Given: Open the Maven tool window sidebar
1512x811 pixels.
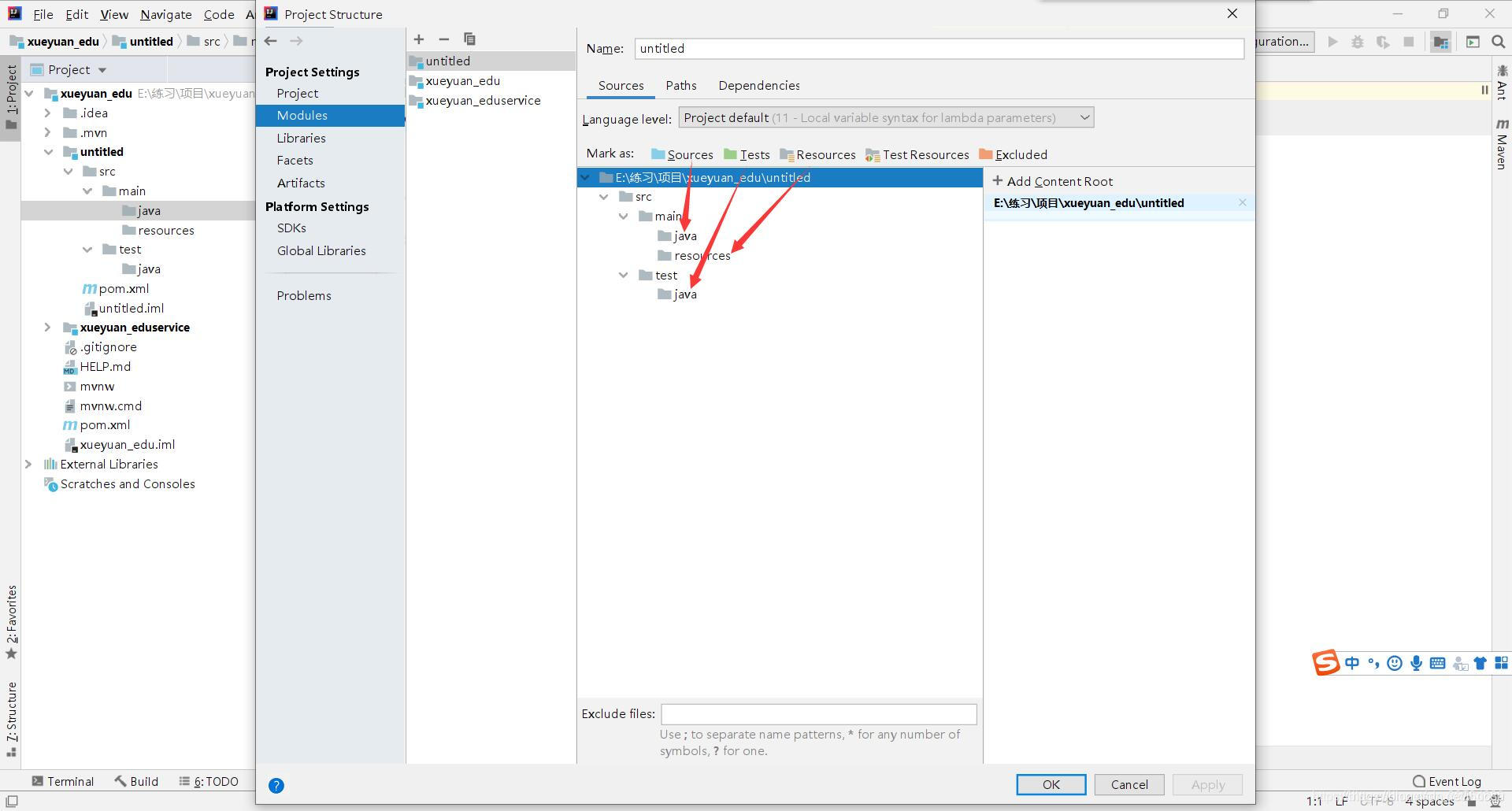Looking at the screenshot, I should [x=1503, y=144].
